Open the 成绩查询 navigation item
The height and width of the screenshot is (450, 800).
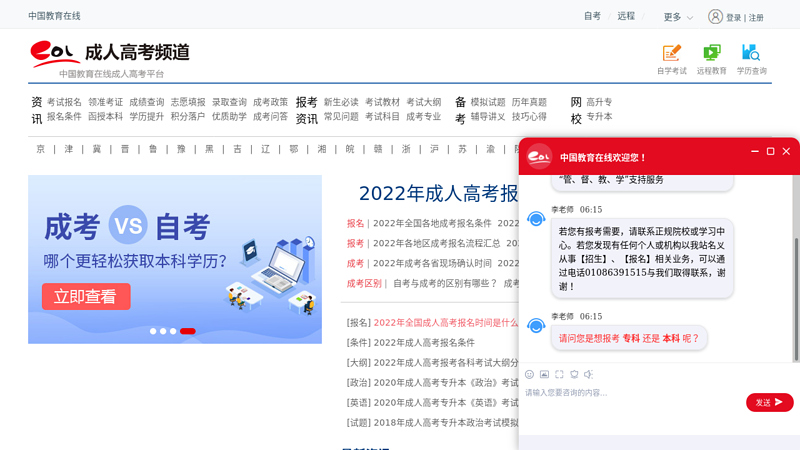click(x=146, y=102)
